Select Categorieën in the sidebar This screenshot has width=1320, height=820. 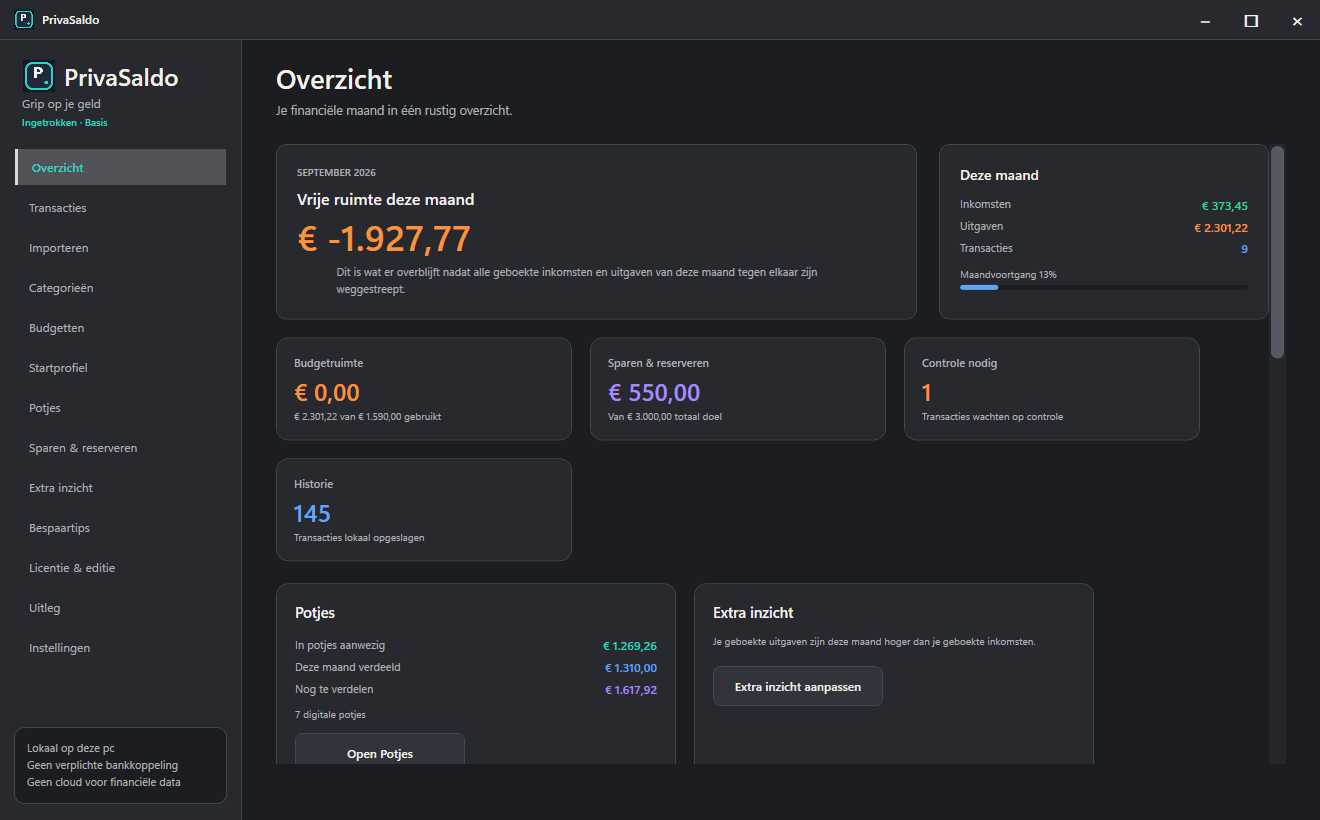click(121, 288)
